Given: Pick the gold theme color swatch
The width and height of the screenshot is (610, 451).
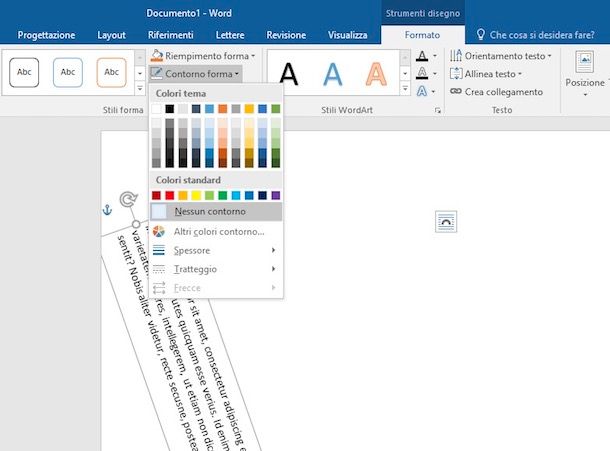Looking at the screenshot, I should pyautogui.click(x=249, y=109).
